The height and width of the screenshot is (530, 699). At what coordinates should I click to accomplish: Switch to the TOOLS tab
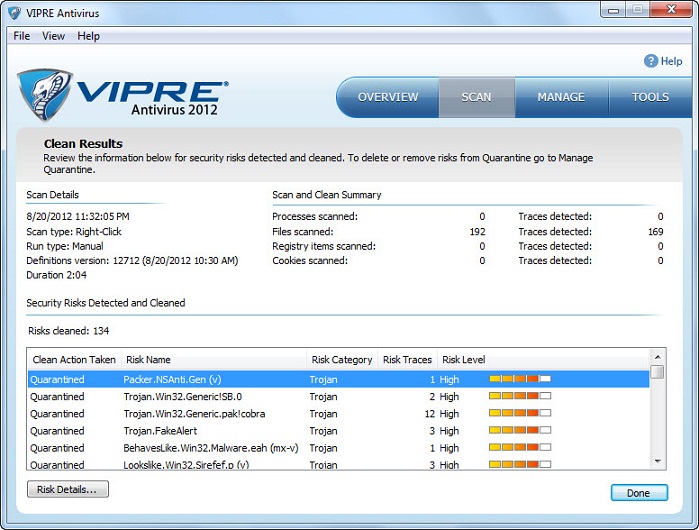click(650, 97)
